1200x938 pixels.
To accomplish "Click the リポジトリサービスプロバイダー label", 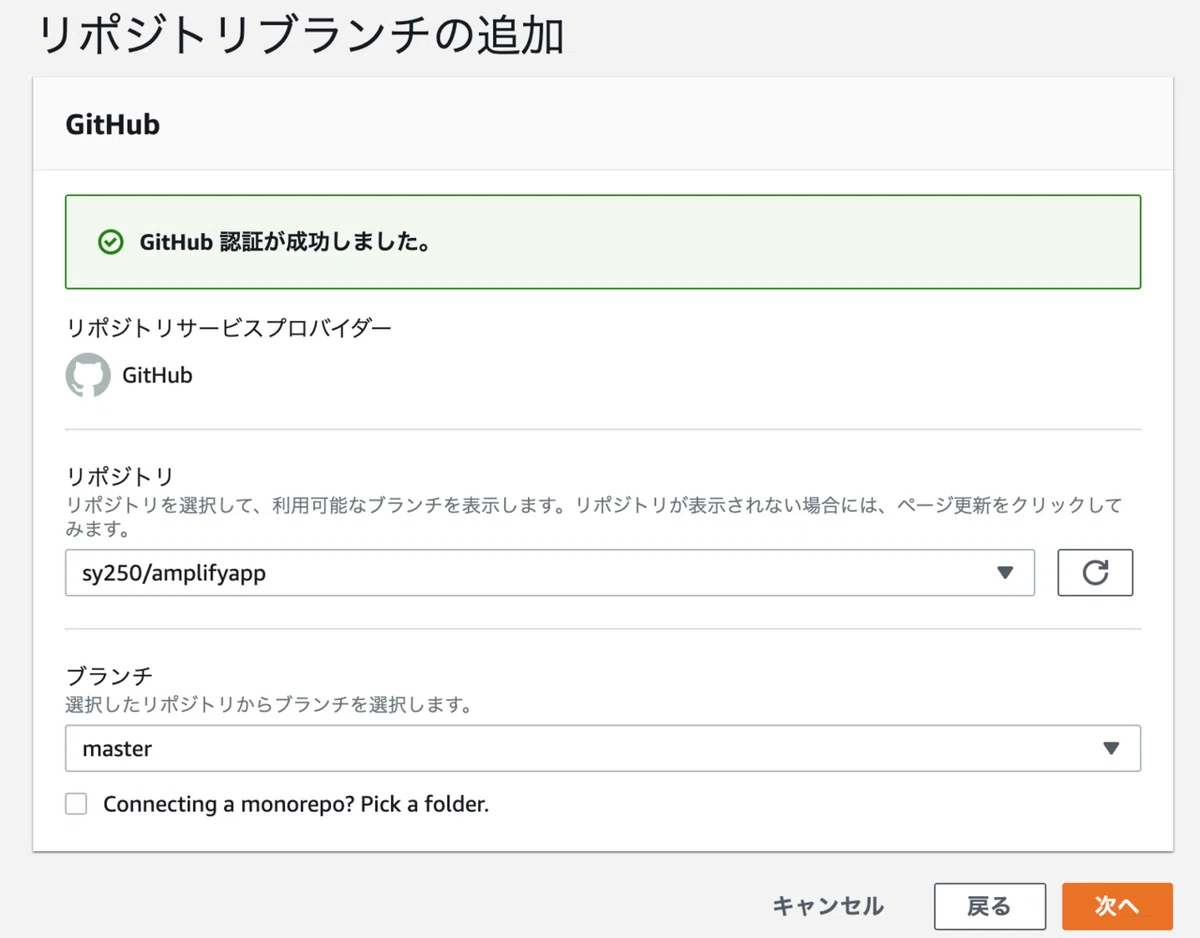I will click(x=229, y=327).
